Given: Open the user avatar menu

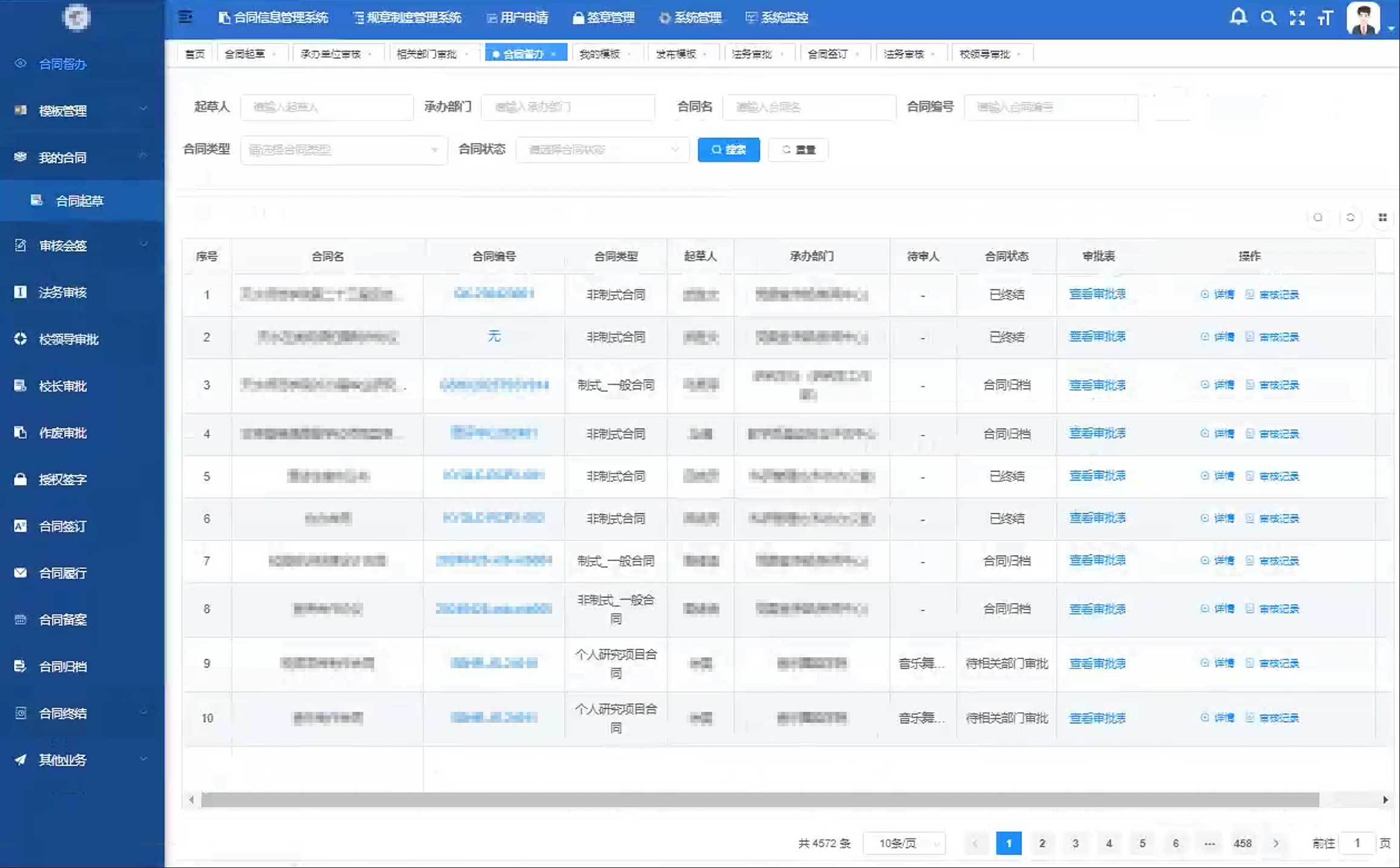Looking at the screenshot, I should pos(1364,18).
